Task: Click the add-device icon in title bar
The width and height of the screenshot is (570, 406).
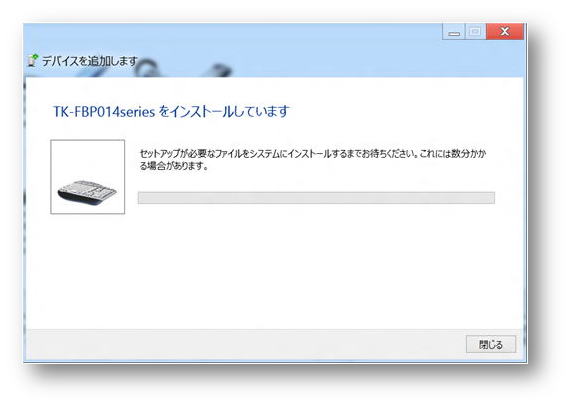Action: pos(33,60)
